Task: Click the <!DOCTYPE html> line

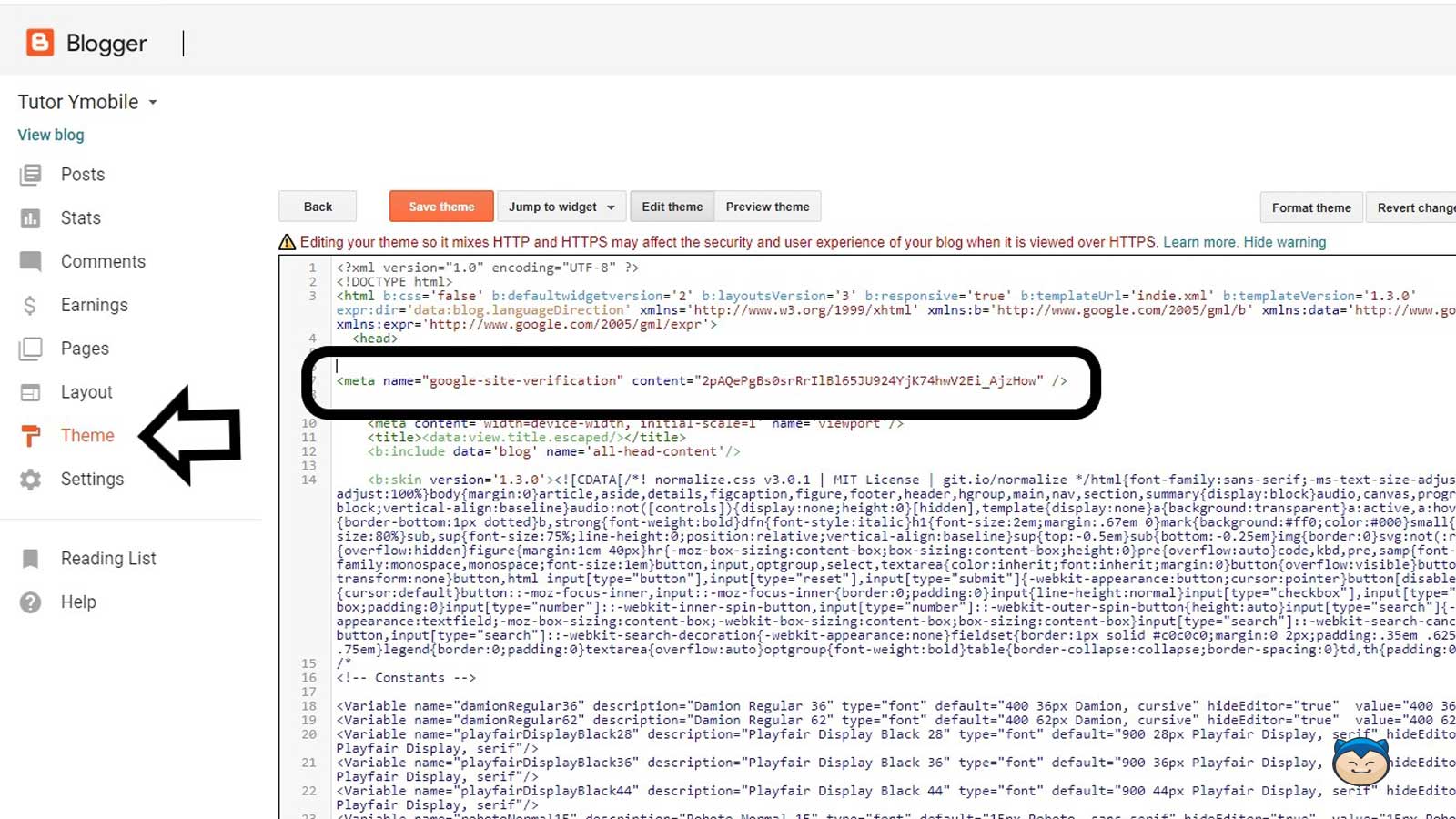Action: pyautogui.click(x=394, y=282)
